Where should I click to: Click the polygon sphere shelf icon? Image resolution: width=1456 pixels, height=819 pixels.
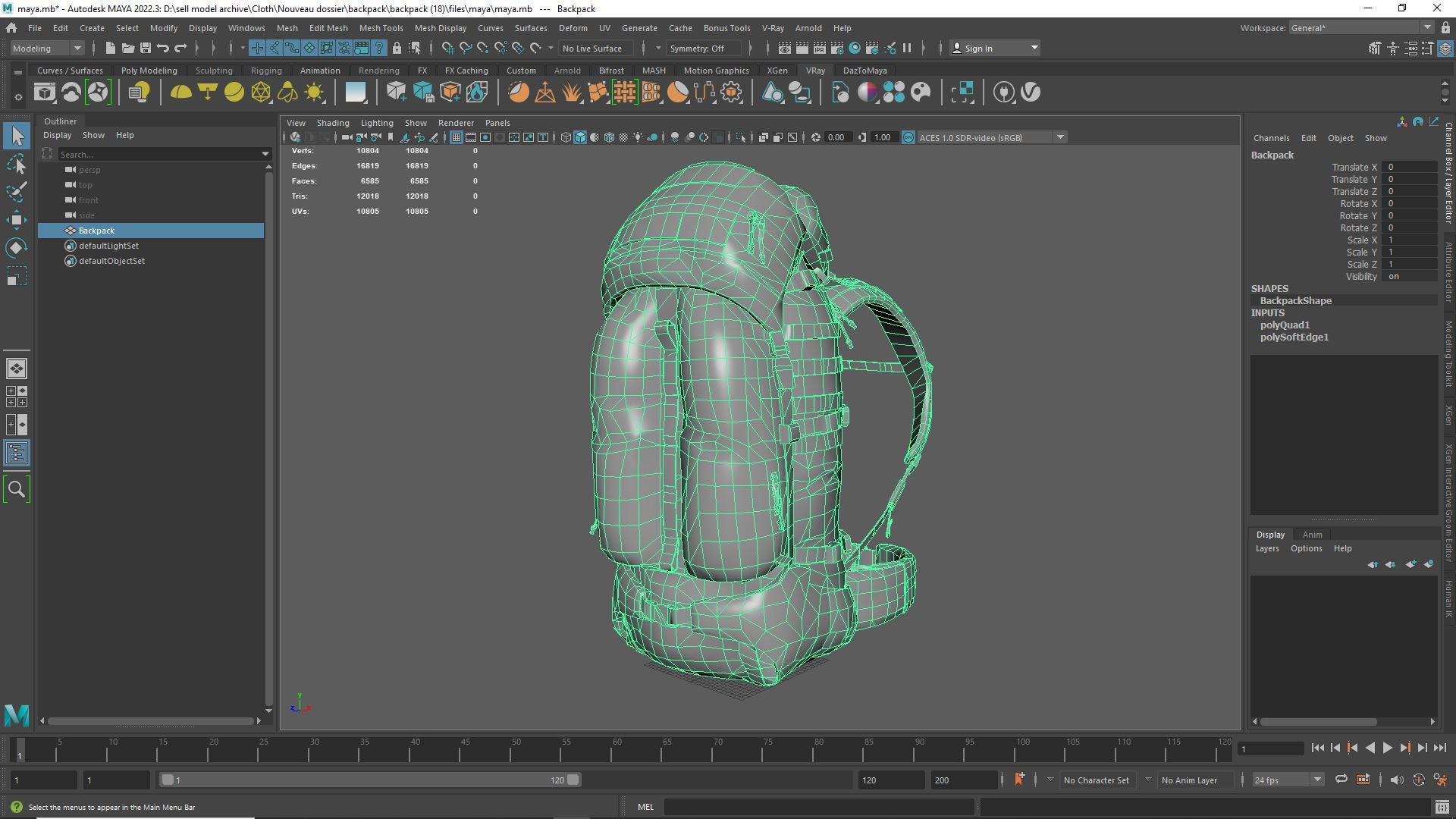(234, 93)
